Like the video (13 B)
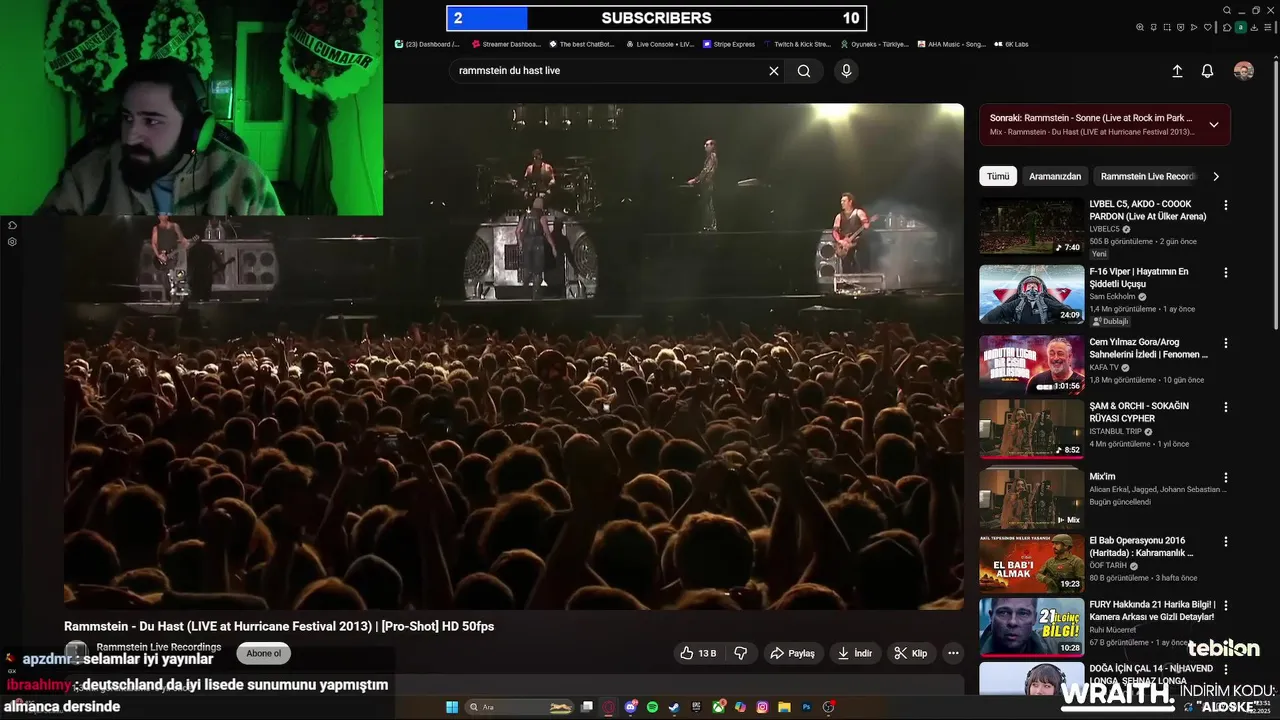 click(x=699, y=653)
